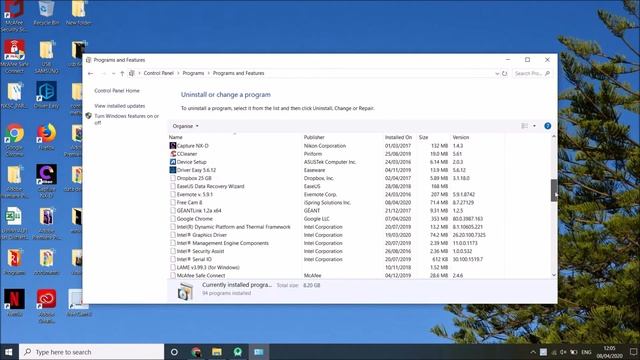Click the change view icon
Viewport: 640px width, 360px height.
click(524, 126)
